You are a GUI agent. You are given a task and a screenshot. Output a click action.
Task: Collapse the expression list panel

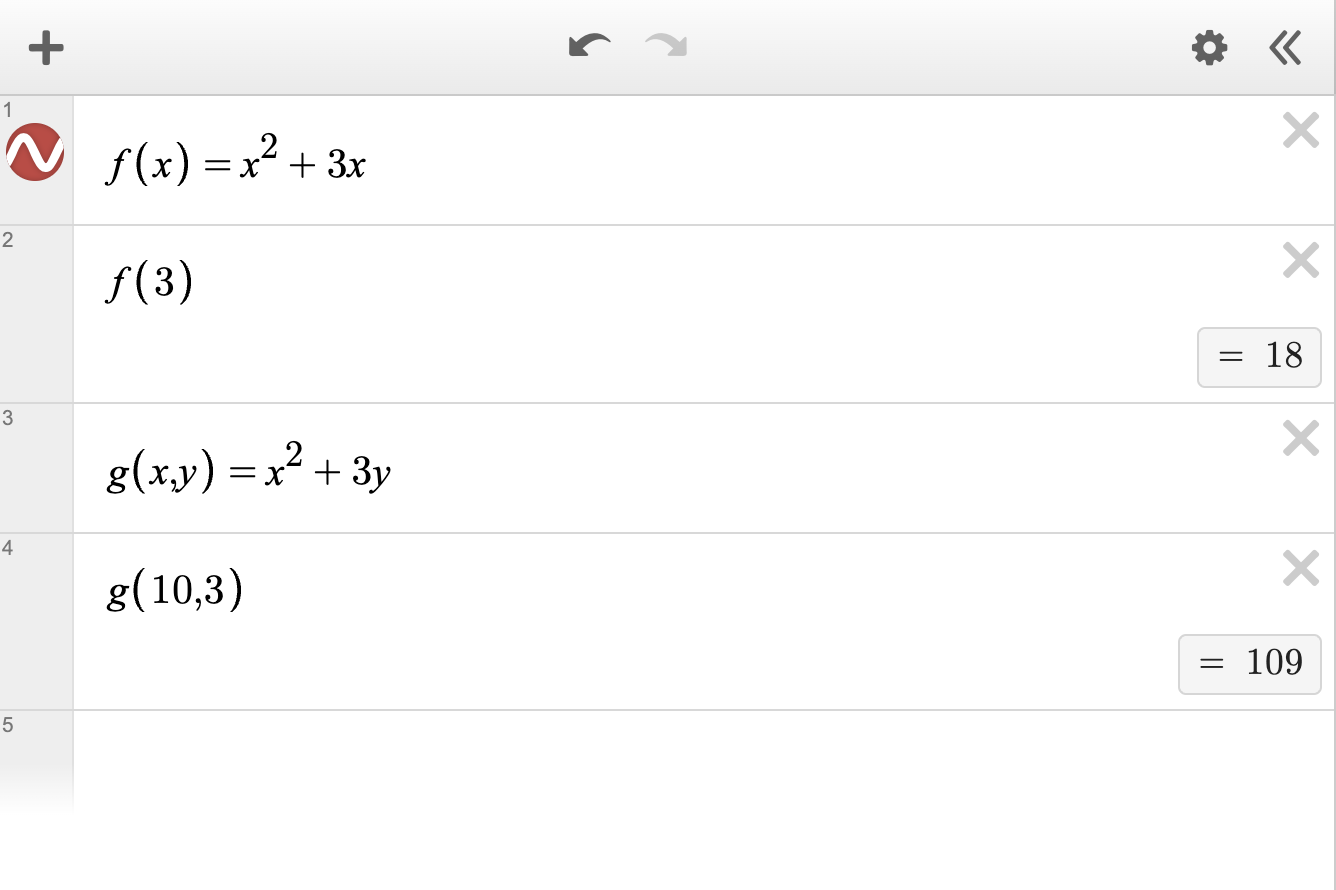tap(1285, 48)
